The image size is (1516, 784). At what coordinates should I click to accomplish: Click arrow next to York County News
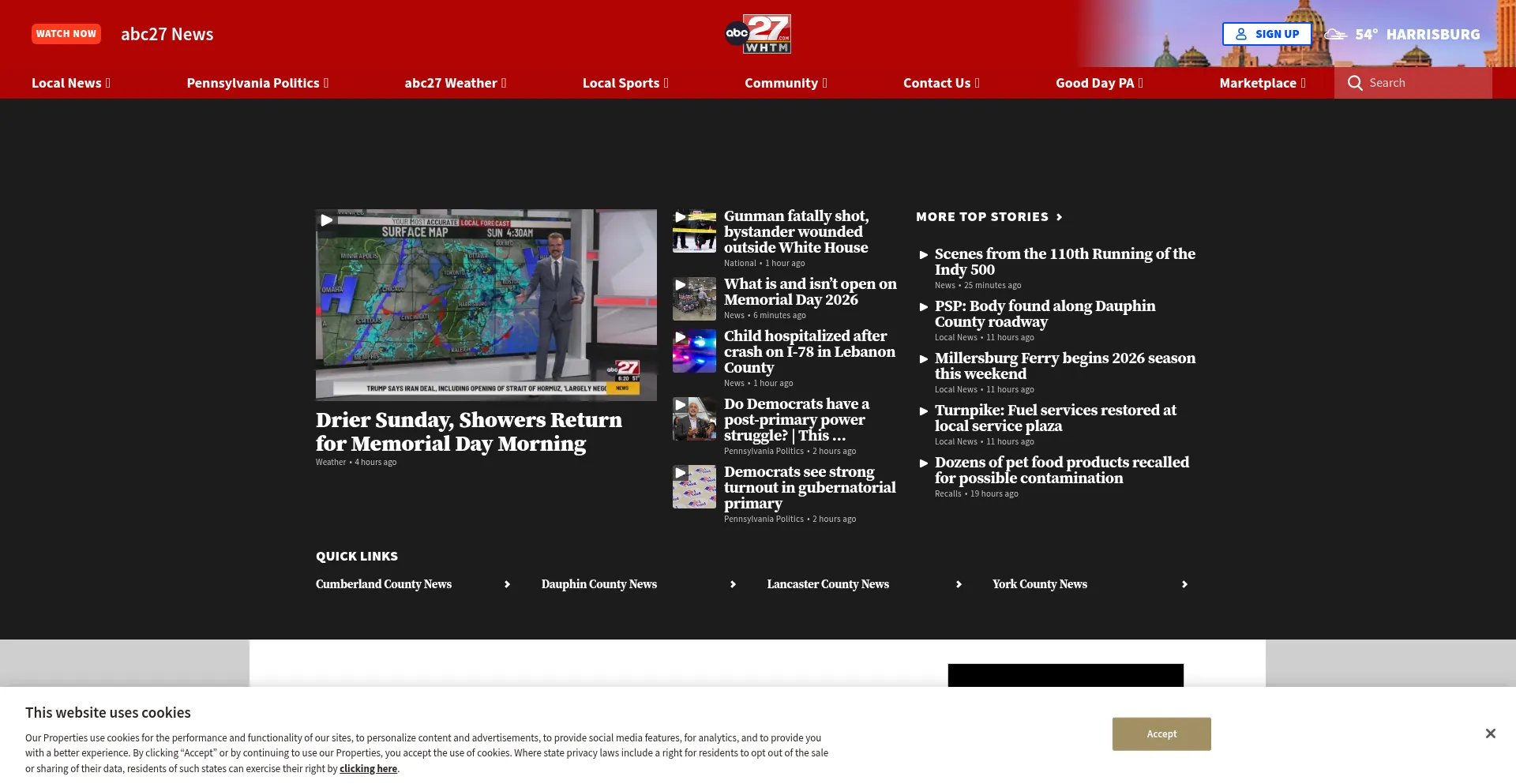(1184, 584)
